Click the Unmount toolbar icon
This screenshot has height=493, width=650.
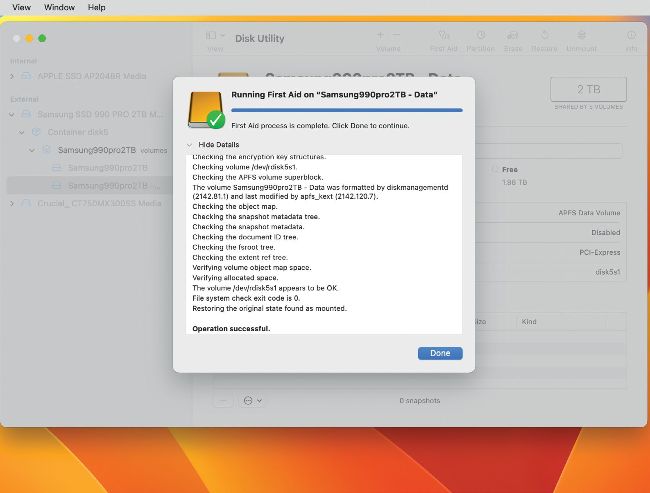coord(582,38)
